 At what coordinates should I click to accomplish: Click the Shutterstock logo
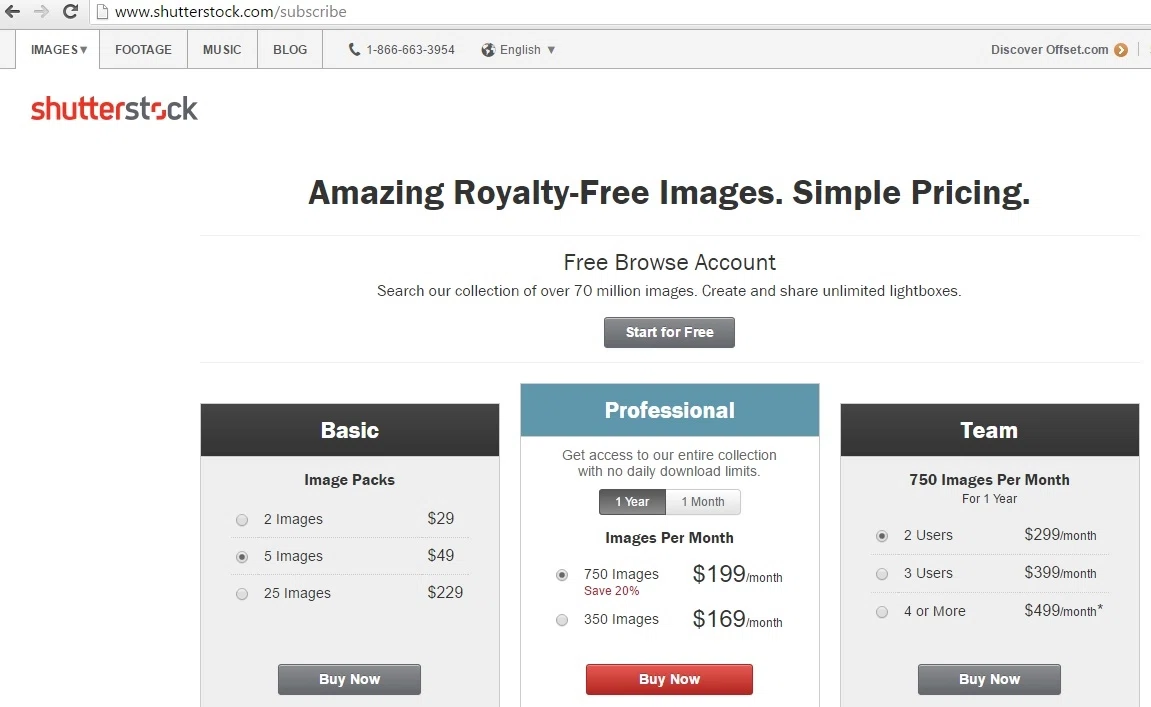[114, 109]
